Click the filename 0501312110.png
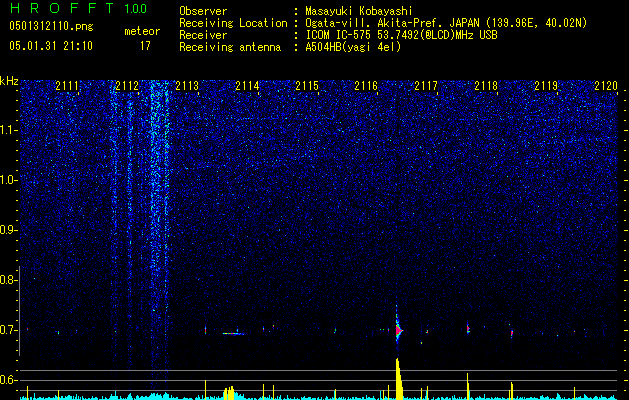Viewport: 629px width, 400px height. click(51, 26)
